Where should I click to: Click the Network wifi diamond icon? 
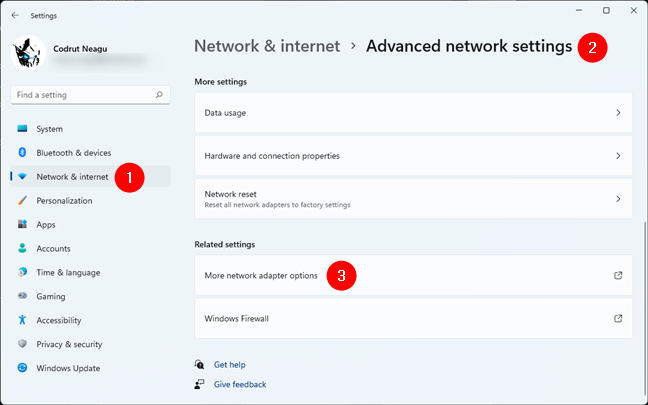pos(22,176)
